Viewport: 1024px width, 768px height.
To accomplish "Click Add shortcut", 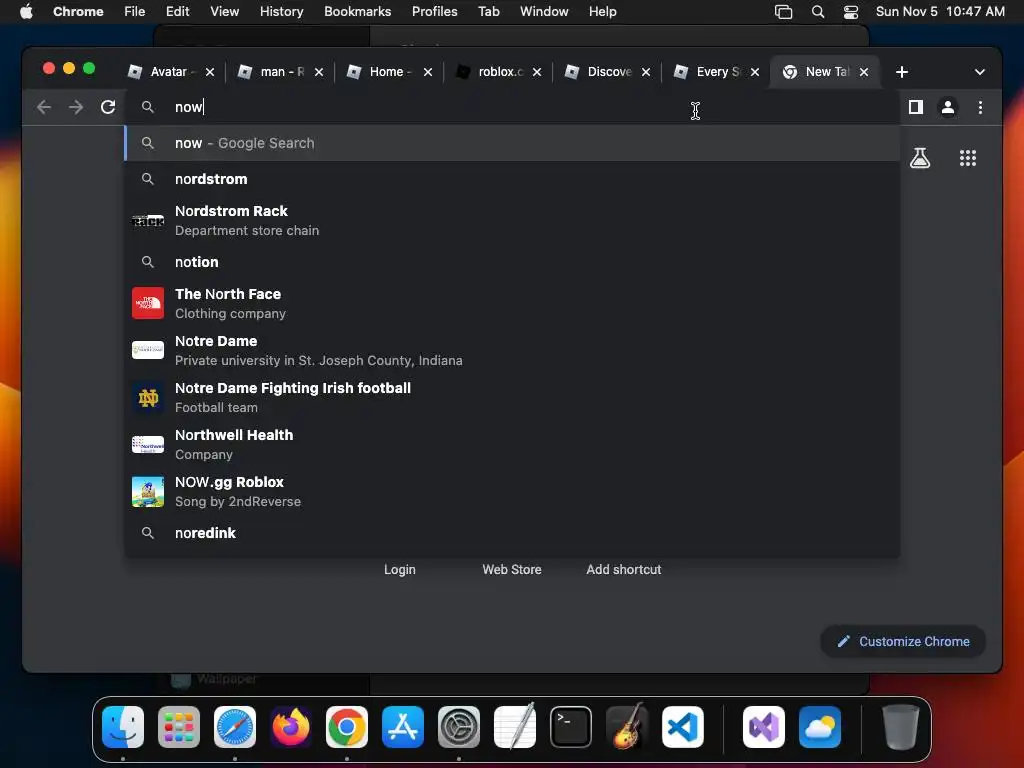I will click(x=624, y=569).
